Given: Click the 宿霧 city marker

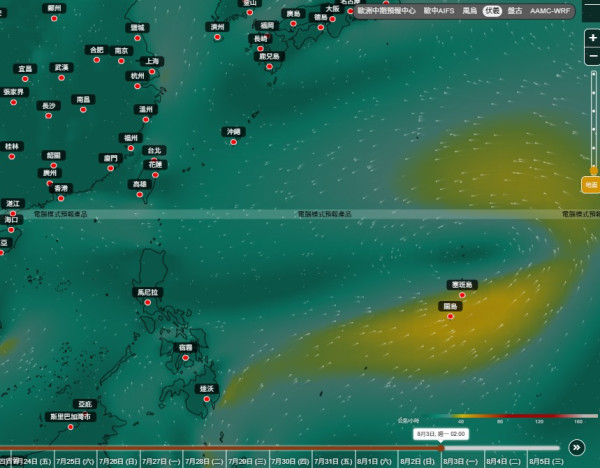Looking at the screenshot, I should pyautogui.click(x=186, y=358).
